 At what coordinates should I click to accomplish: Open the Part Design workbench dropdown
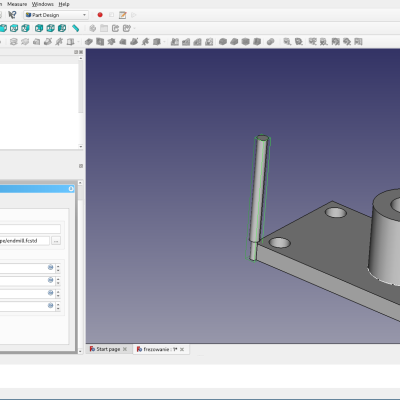tap(56, 15)
